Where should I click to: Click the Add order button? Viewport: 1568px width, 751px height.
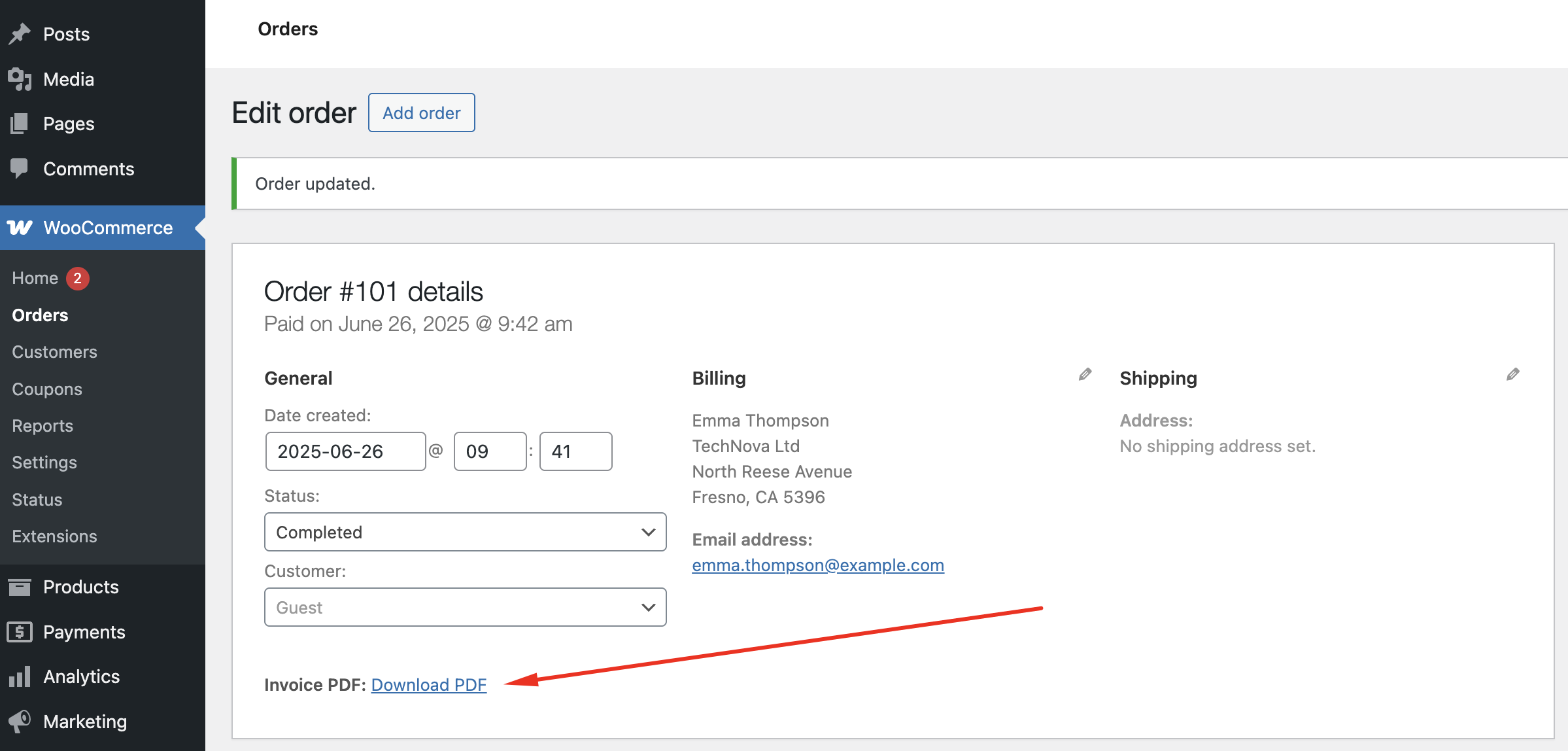pyautogui.click(x=421, y=113)
